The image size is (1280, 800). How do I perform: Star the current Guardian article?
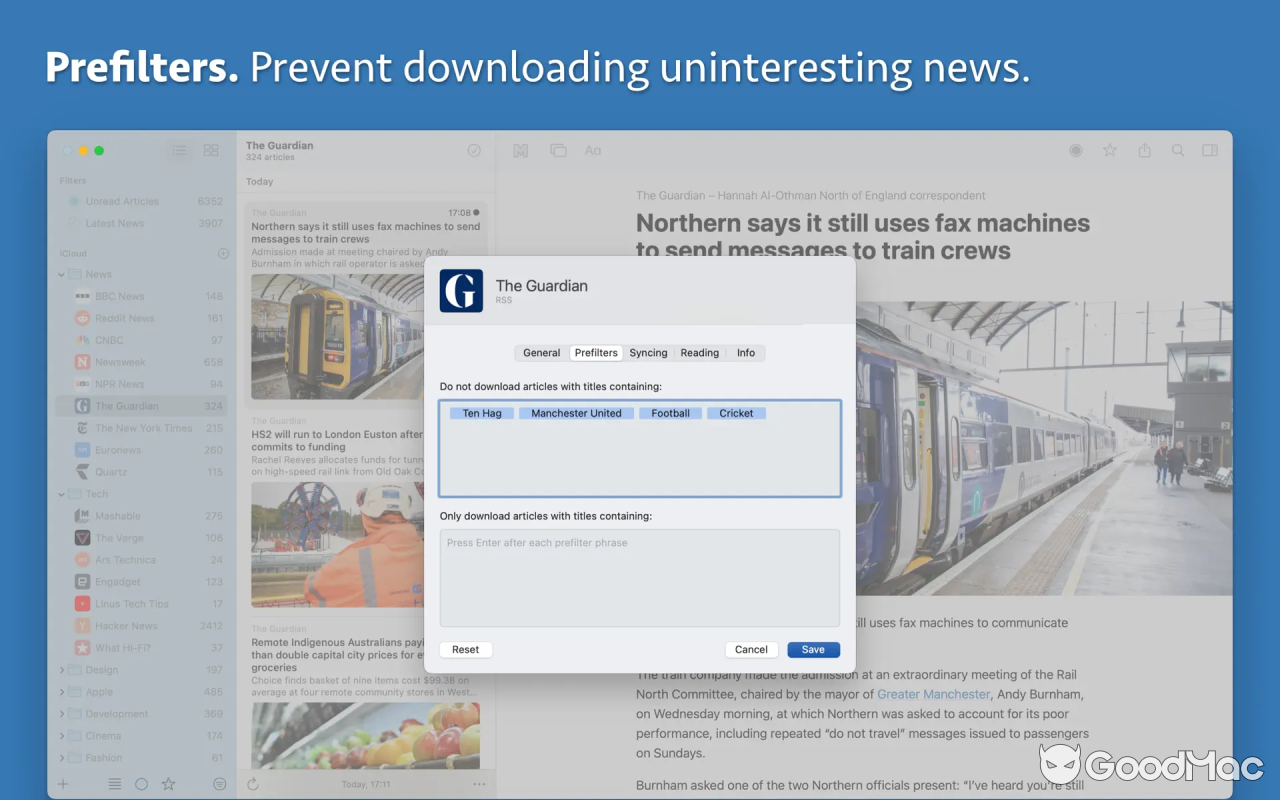1110,150
